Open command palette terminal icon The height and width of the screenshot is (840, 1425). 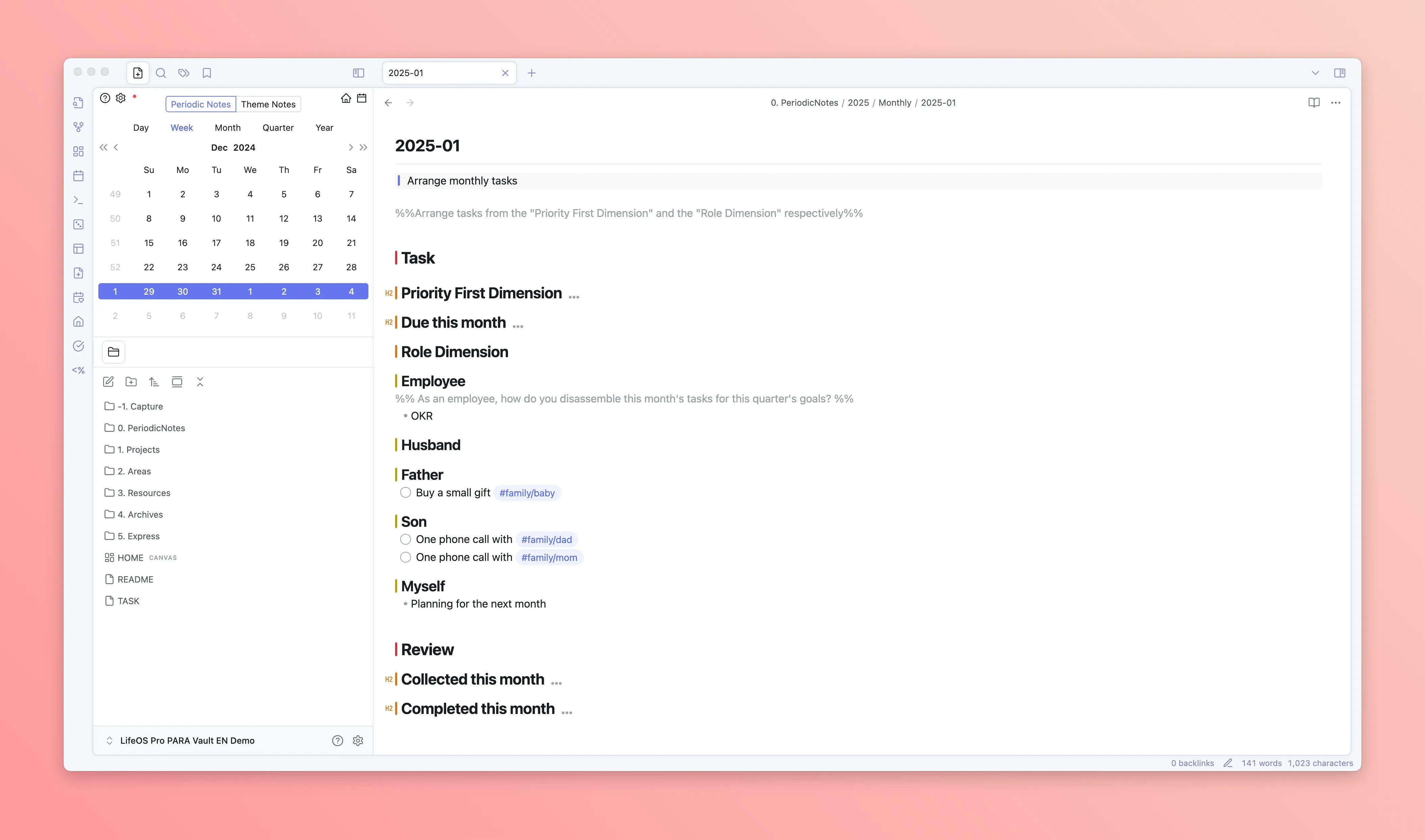[79, 200]
